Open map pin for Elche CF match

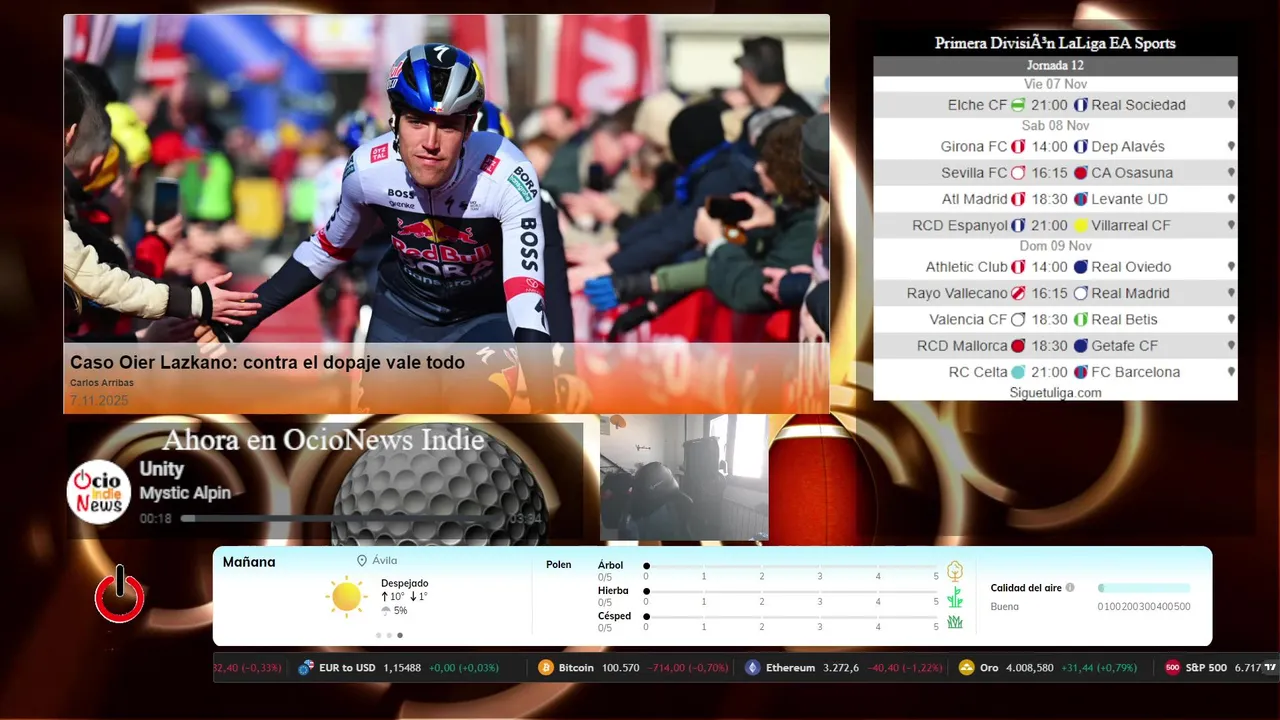tap(1231, 105)
